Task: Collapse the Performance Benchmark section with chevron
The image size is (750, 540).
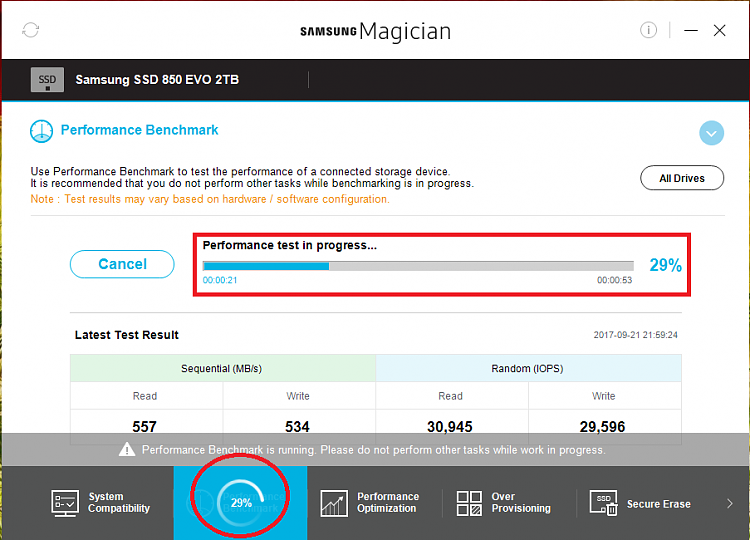Action: click(x=711, y=133)
